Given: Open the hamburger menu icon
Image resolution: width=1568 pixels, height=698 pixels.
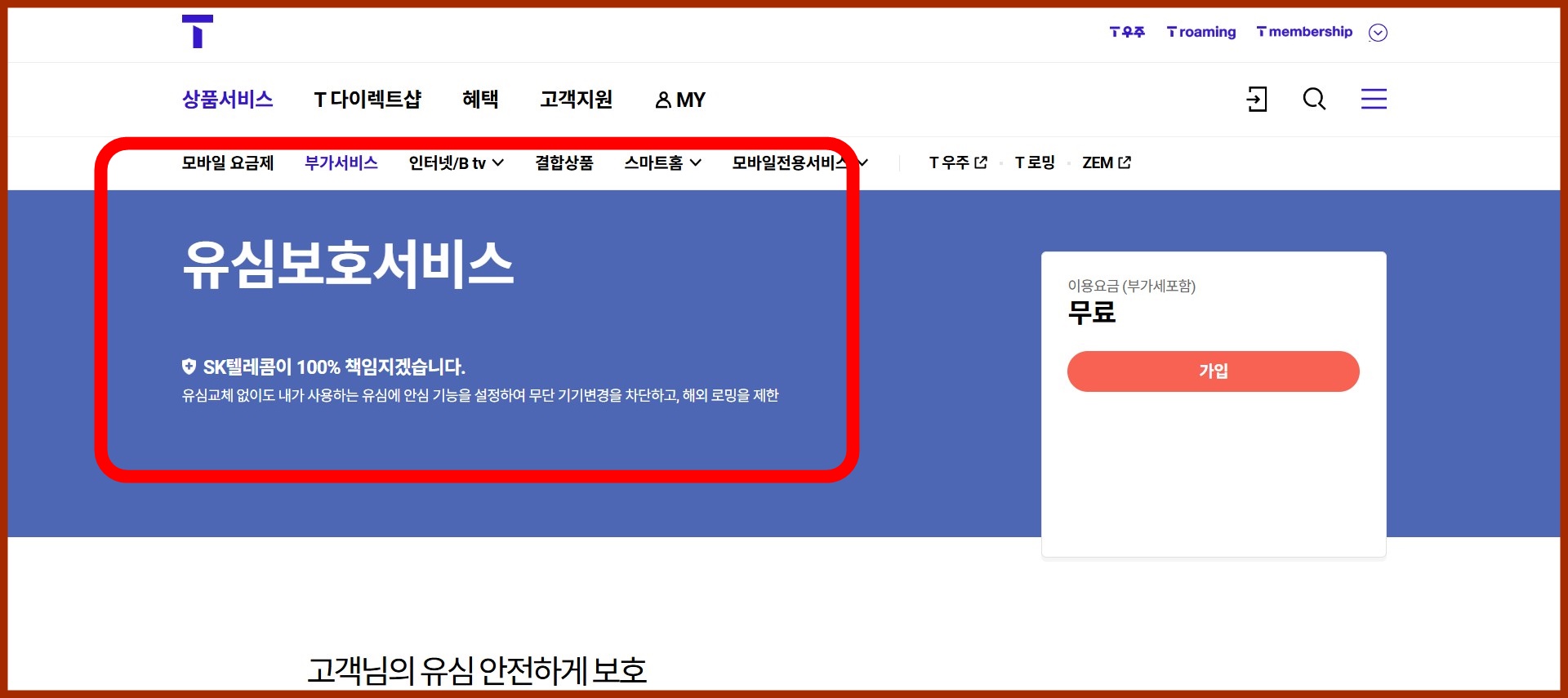Looking at the screenshot, I should [1374, 99].
